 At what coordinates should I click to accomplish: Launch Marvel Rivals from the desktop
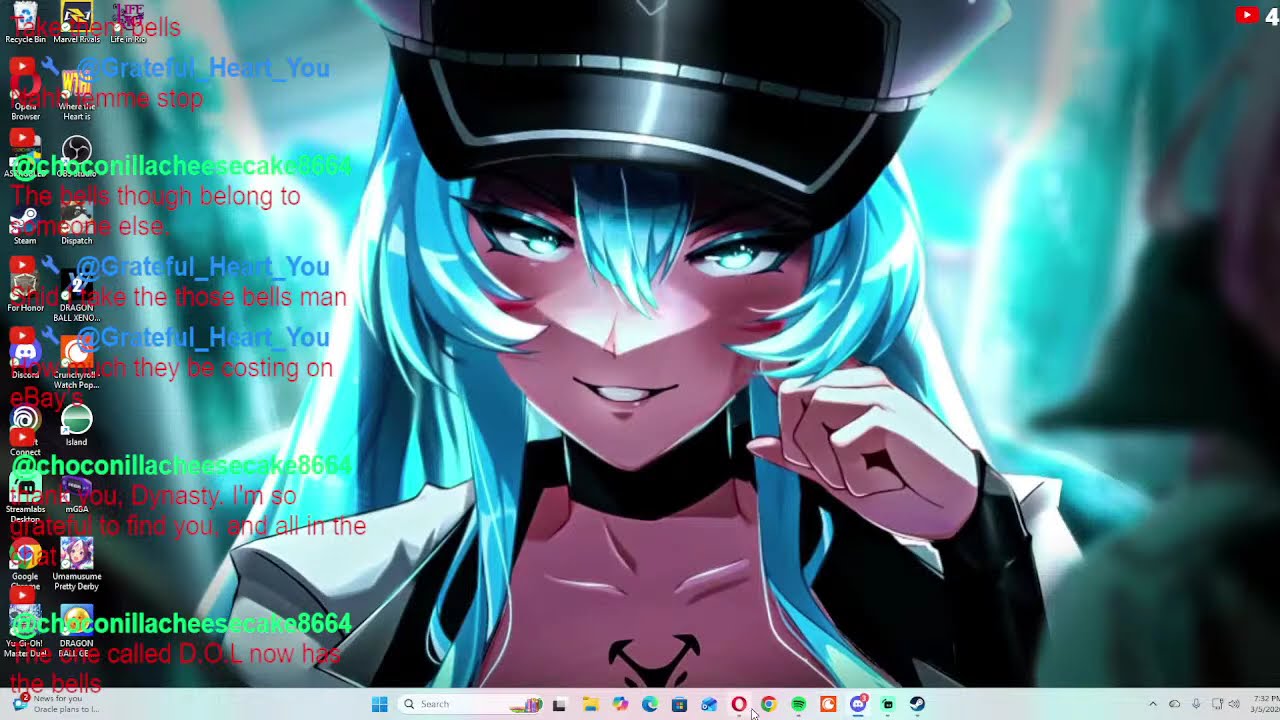pos(77,22)
